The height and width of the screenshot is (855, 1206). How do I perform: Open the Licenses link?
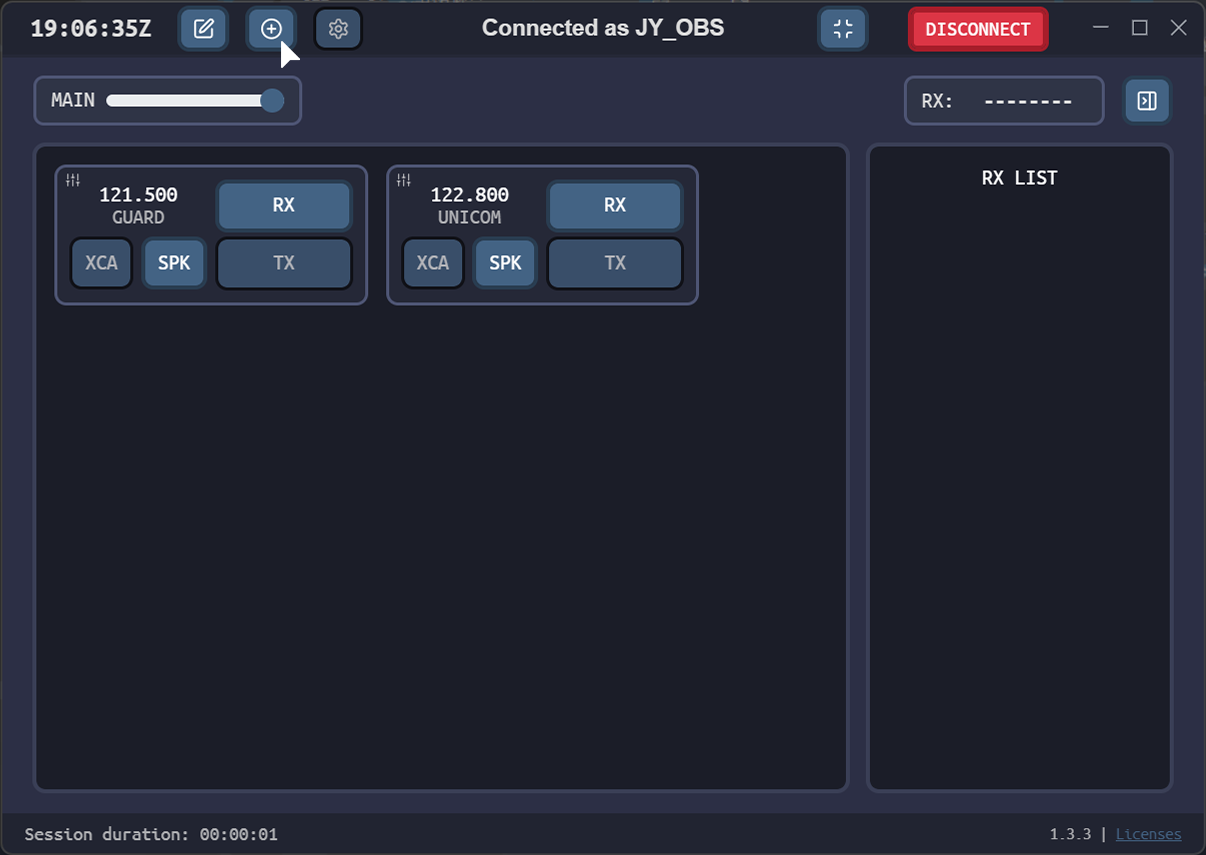[x=1148, y=834]
